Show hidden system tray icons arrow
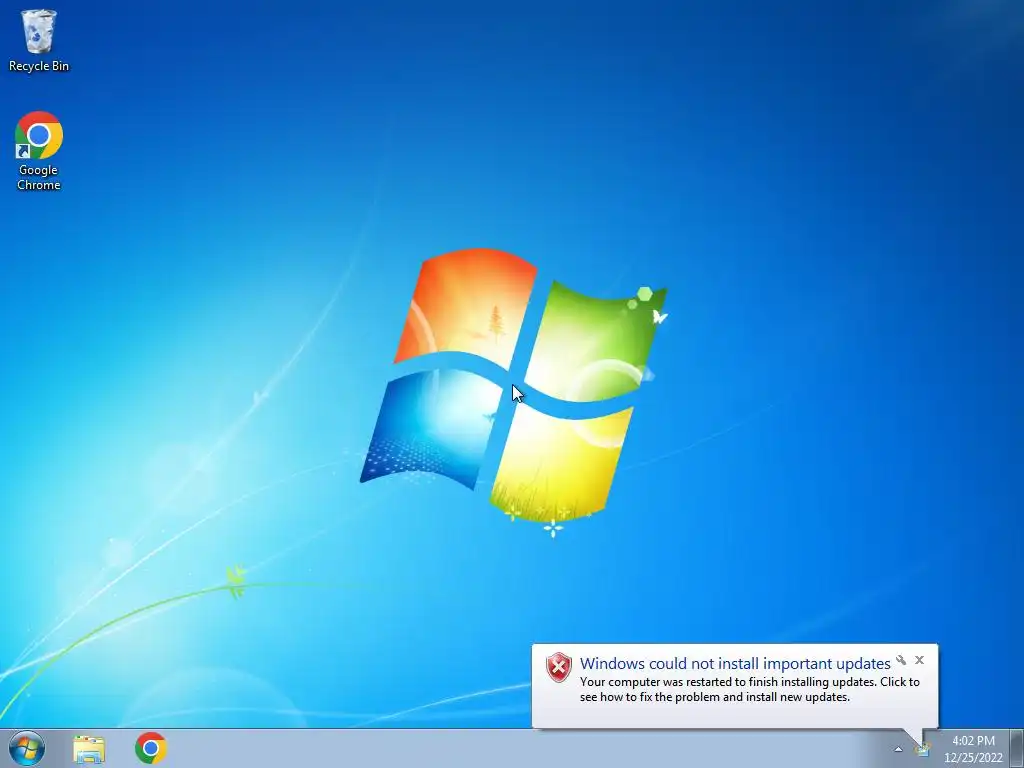 point(899,749)
